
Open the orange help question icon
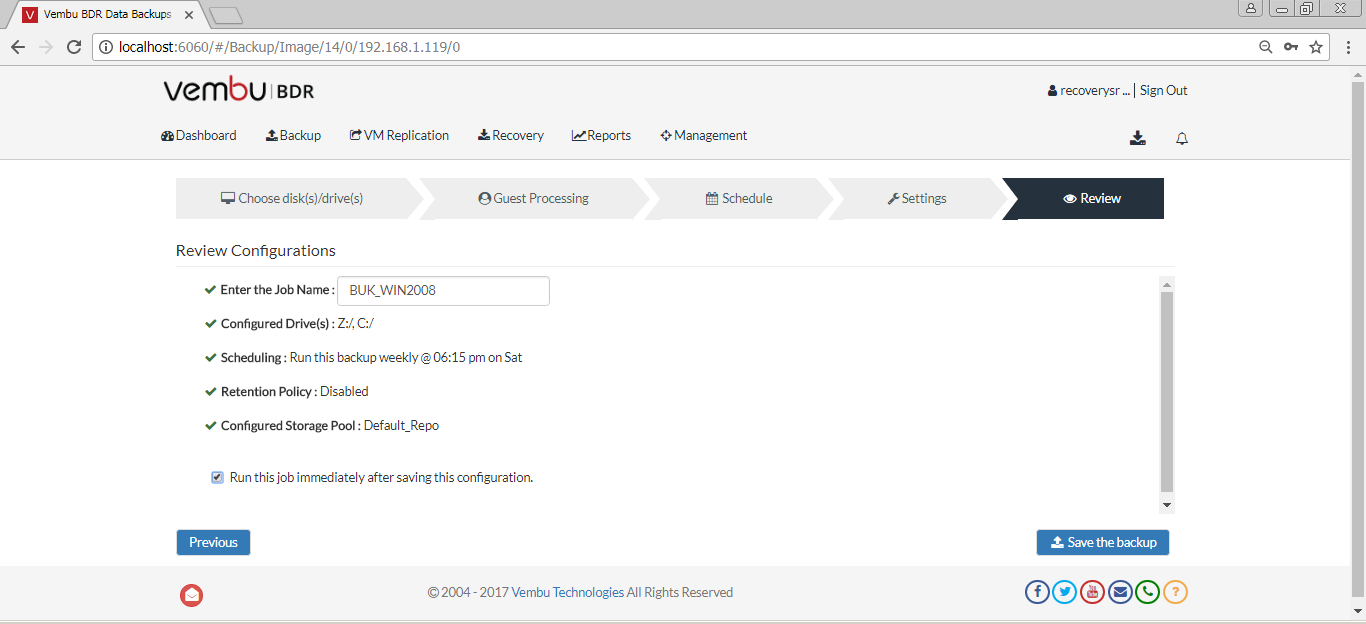1176,592
